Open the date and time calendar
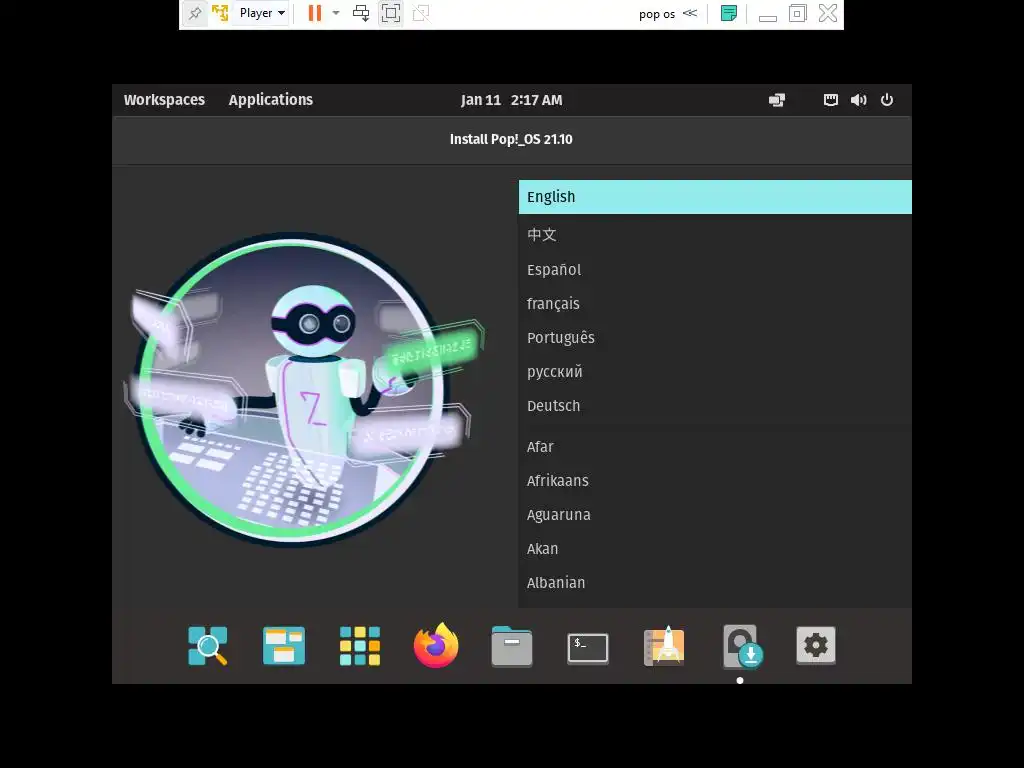Screen dimensions: 1024x768 (511, 100)
